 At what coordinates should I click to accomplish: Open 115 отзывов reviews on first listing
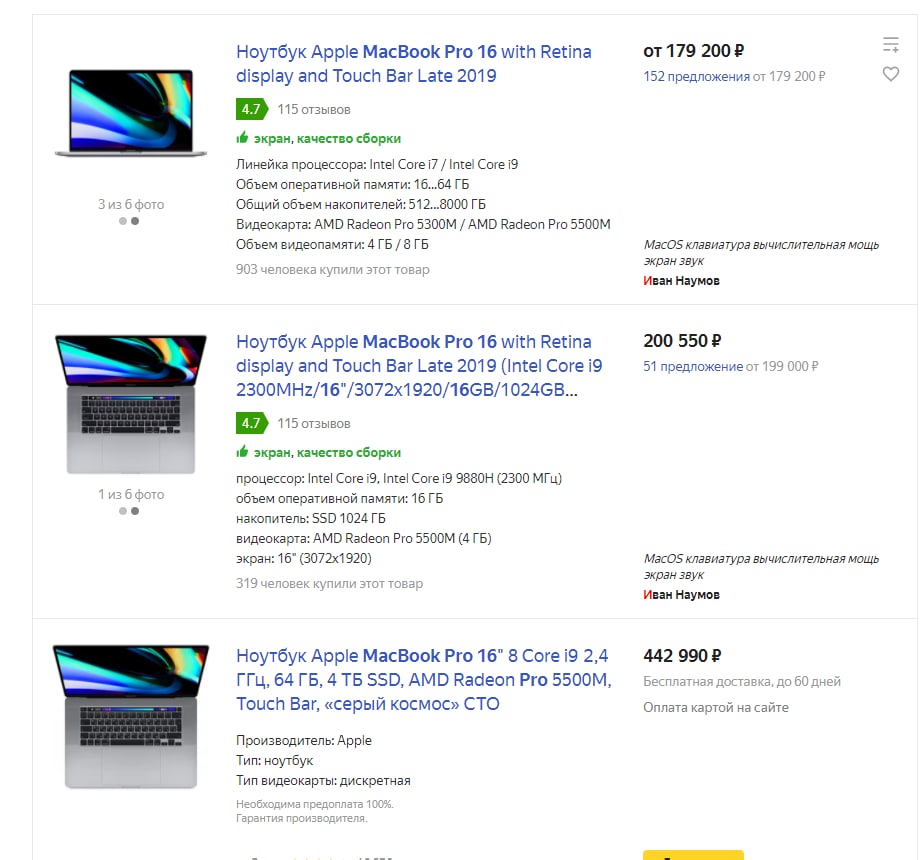click(314, 109)
